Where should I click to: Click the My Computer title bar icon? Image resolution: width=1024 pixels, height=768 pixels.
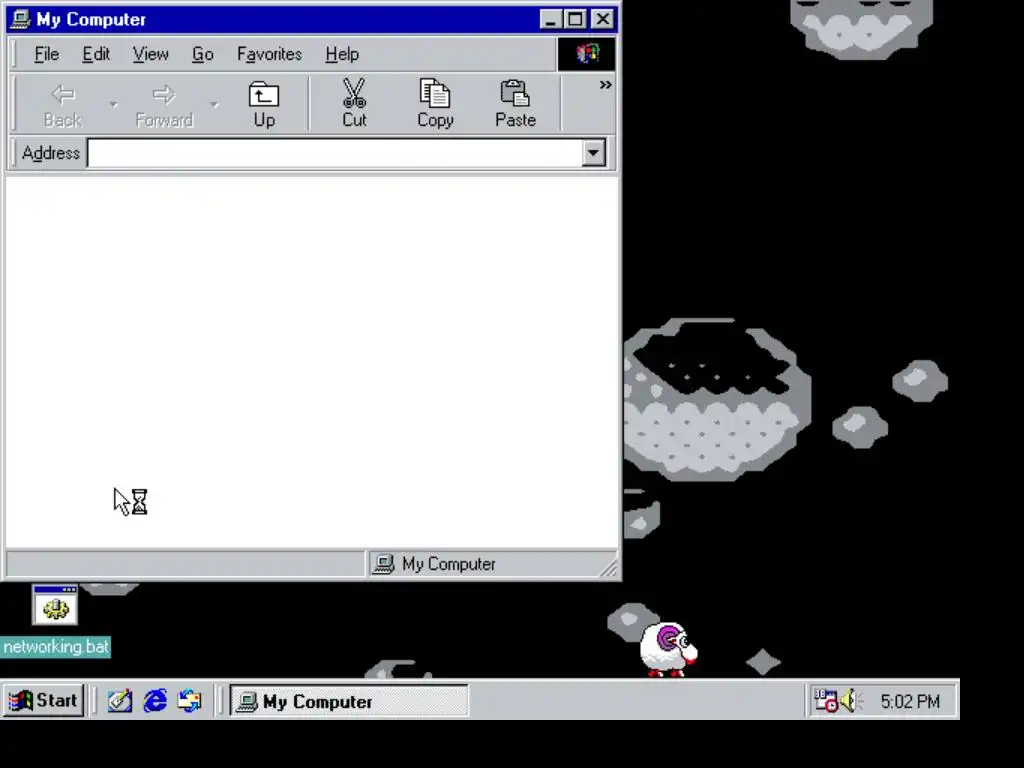(x=21, y=19)
